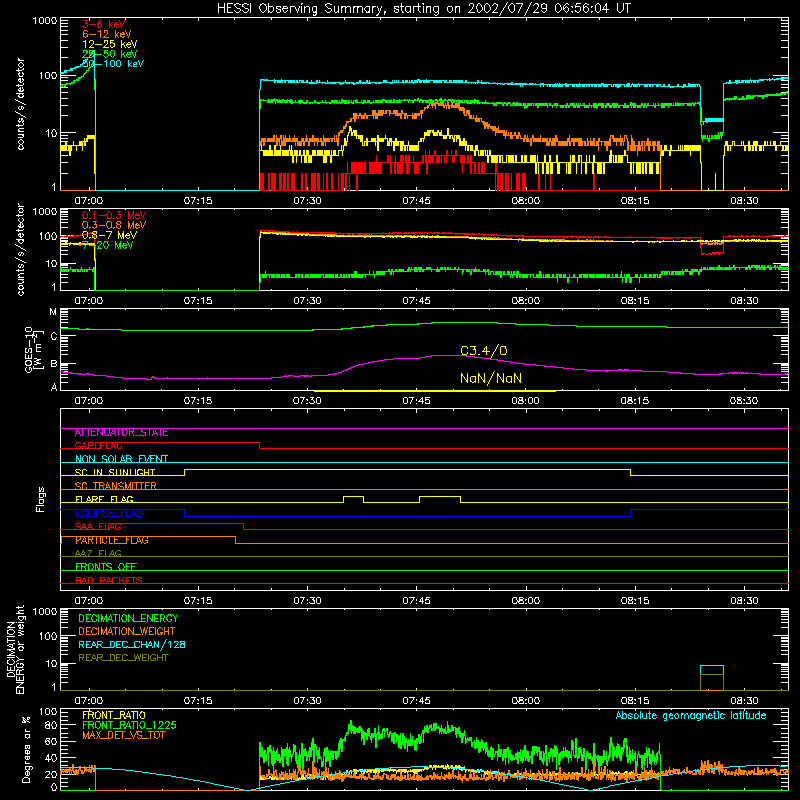Select the red "3-6 keV" legend label
The height and width of the screenshot is (800, 800).
point(104,24)
